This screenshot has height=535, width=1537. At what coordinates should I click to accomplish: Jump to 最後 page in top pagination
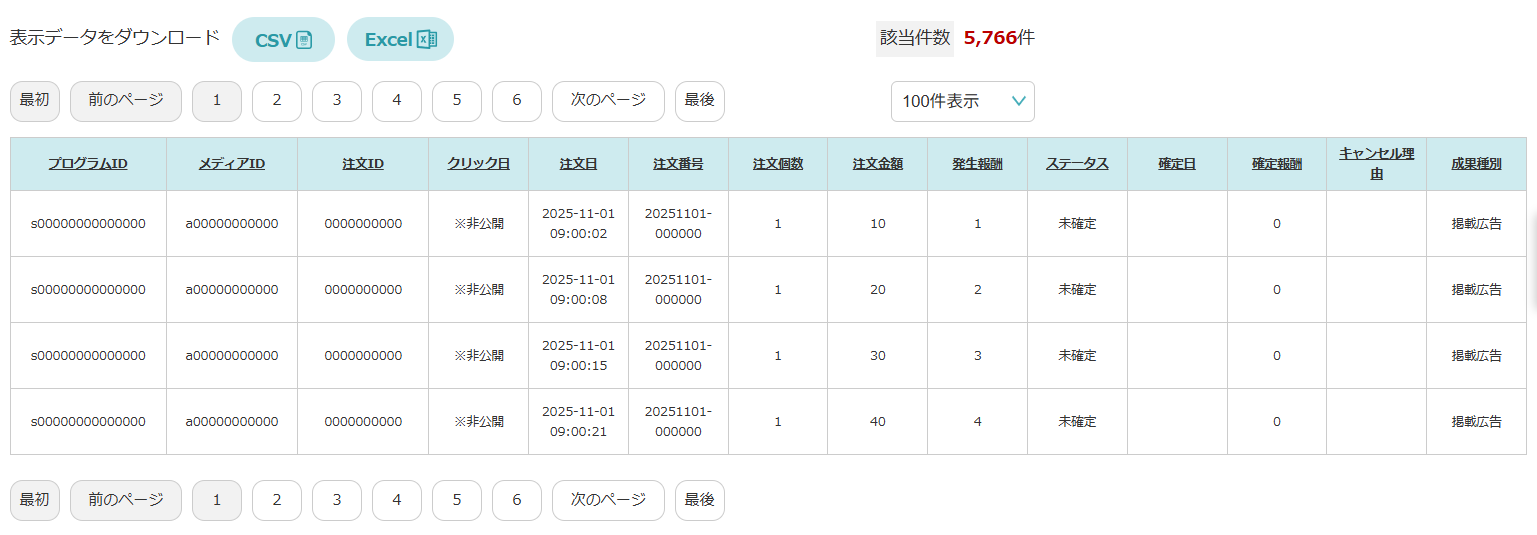pyautogui.click(x=699, y=100)
